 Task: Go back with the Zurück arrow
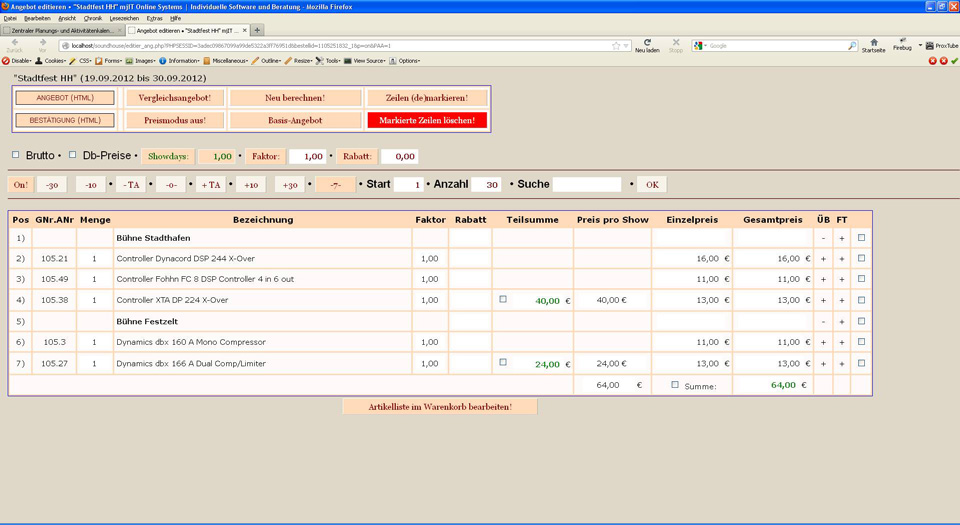coord(15,42)
